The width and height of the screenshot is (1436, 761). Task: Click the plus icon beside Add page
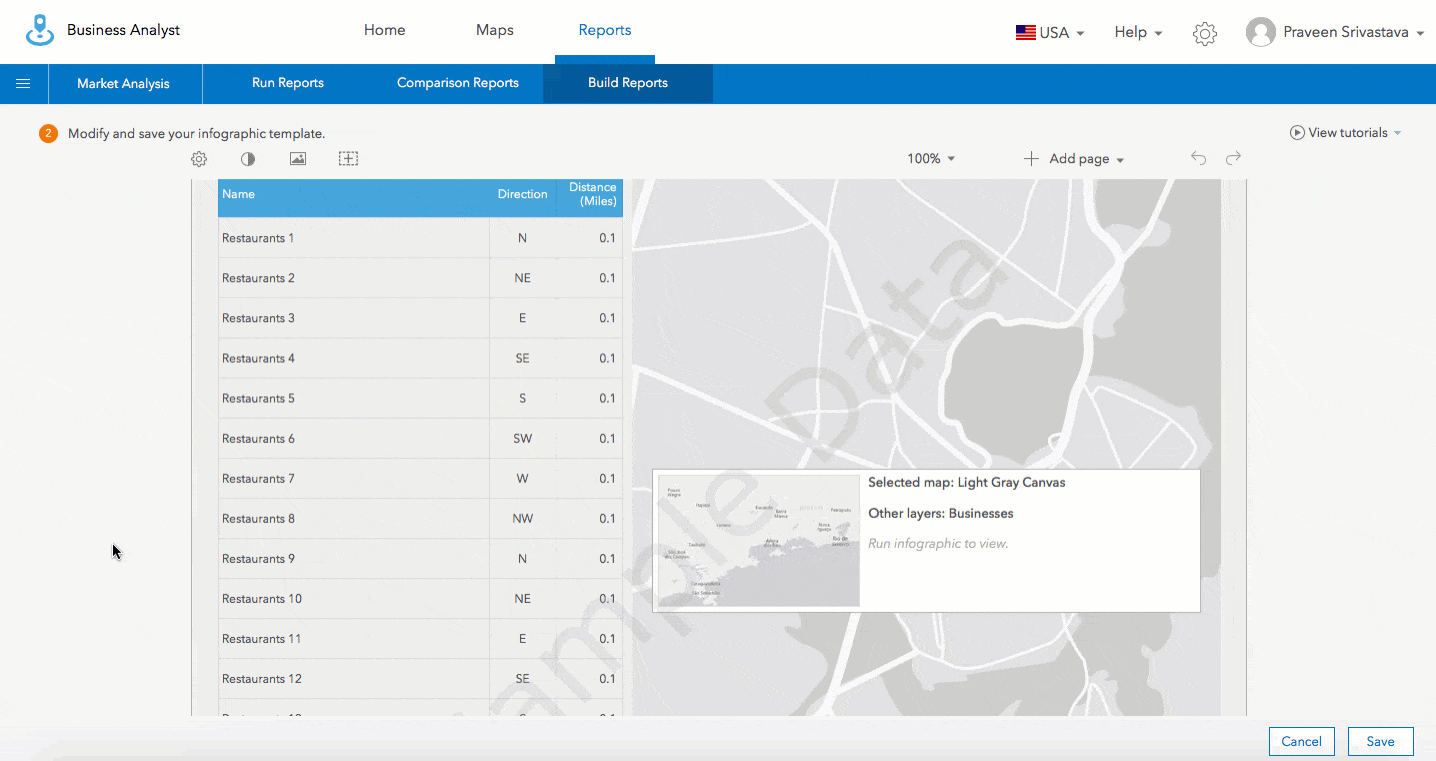coord(1031,159)
